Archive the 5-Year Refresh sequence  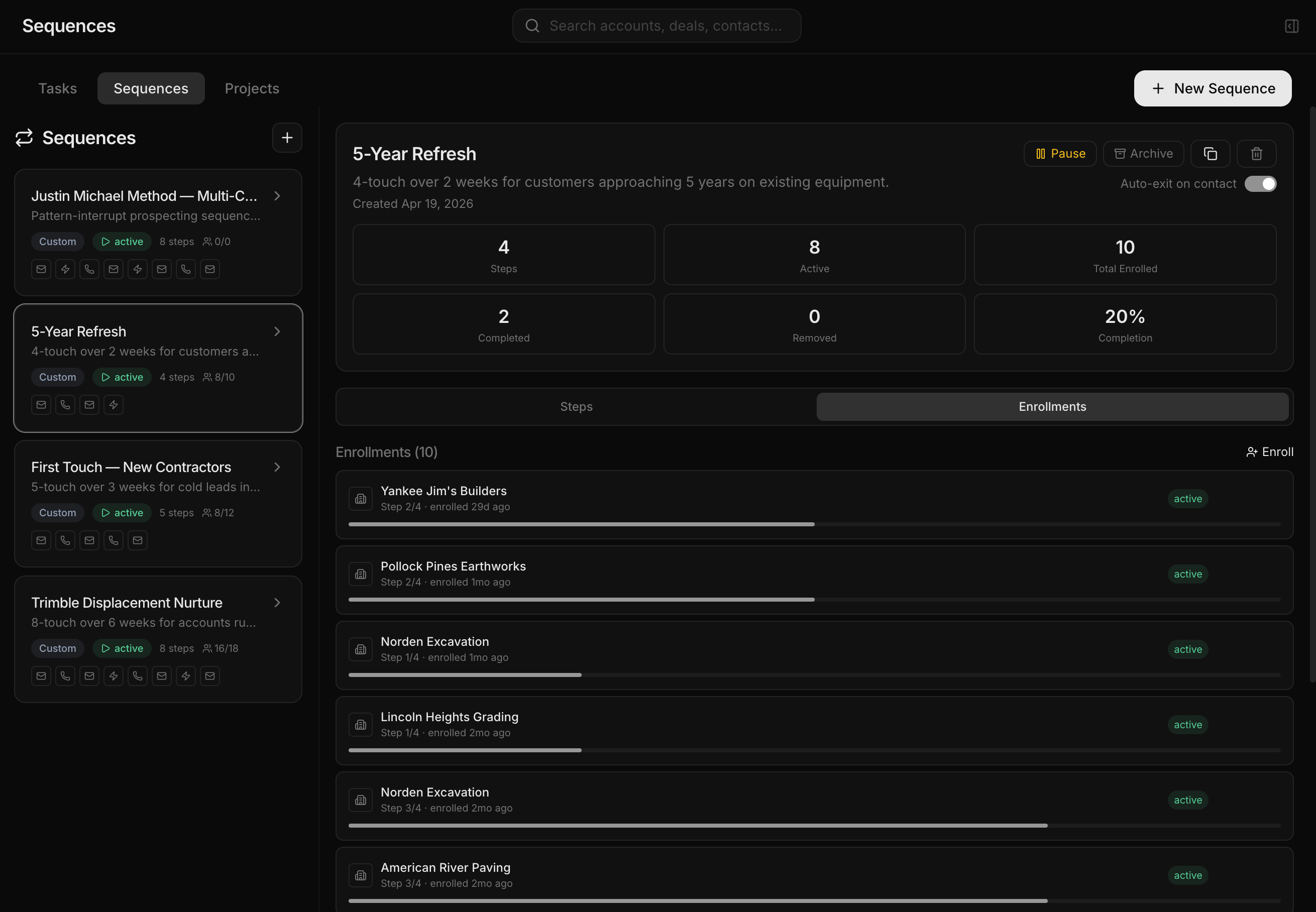point(1143,154)
